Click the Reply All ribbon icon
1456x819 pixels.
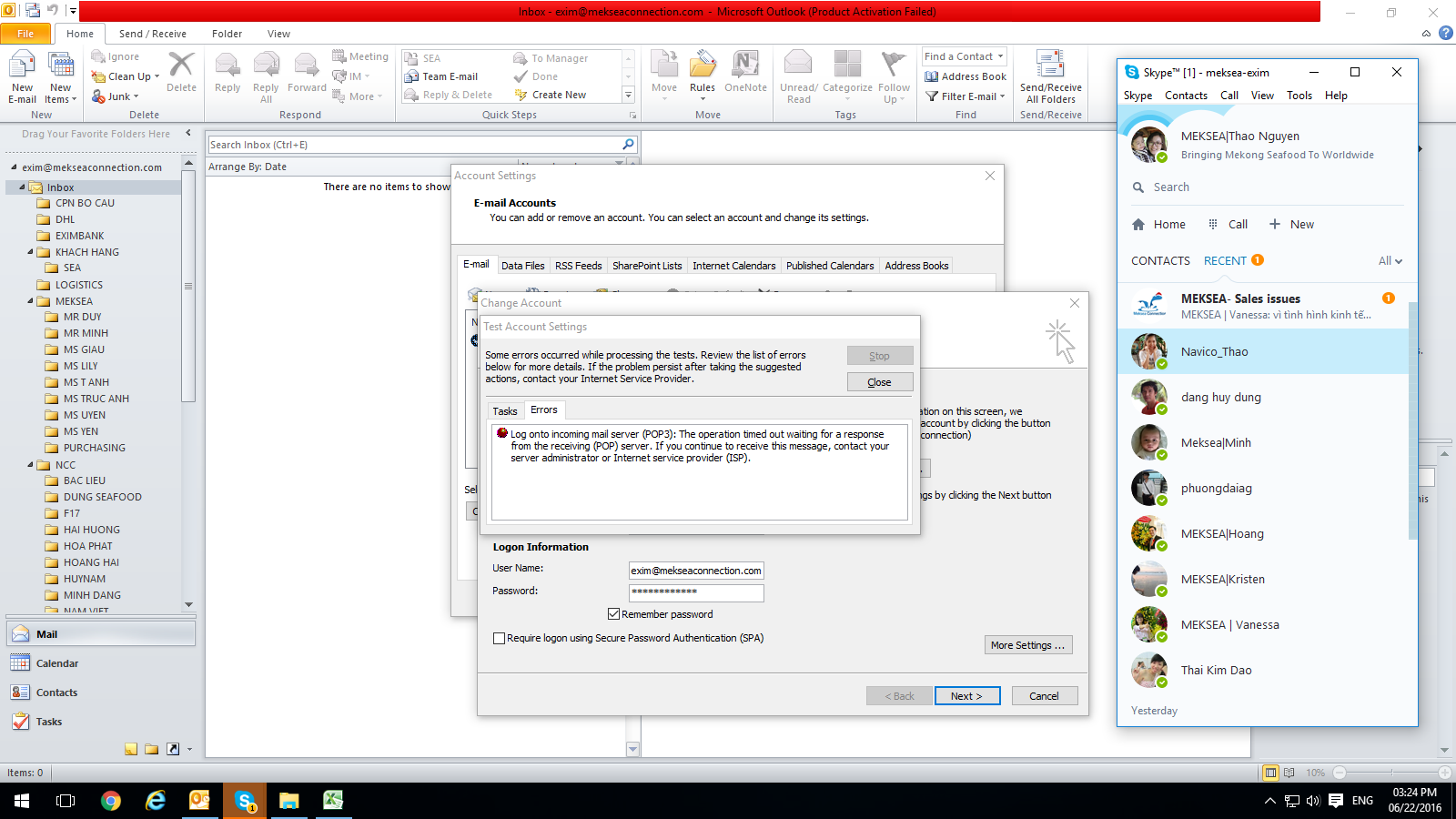tap(266, 77)
